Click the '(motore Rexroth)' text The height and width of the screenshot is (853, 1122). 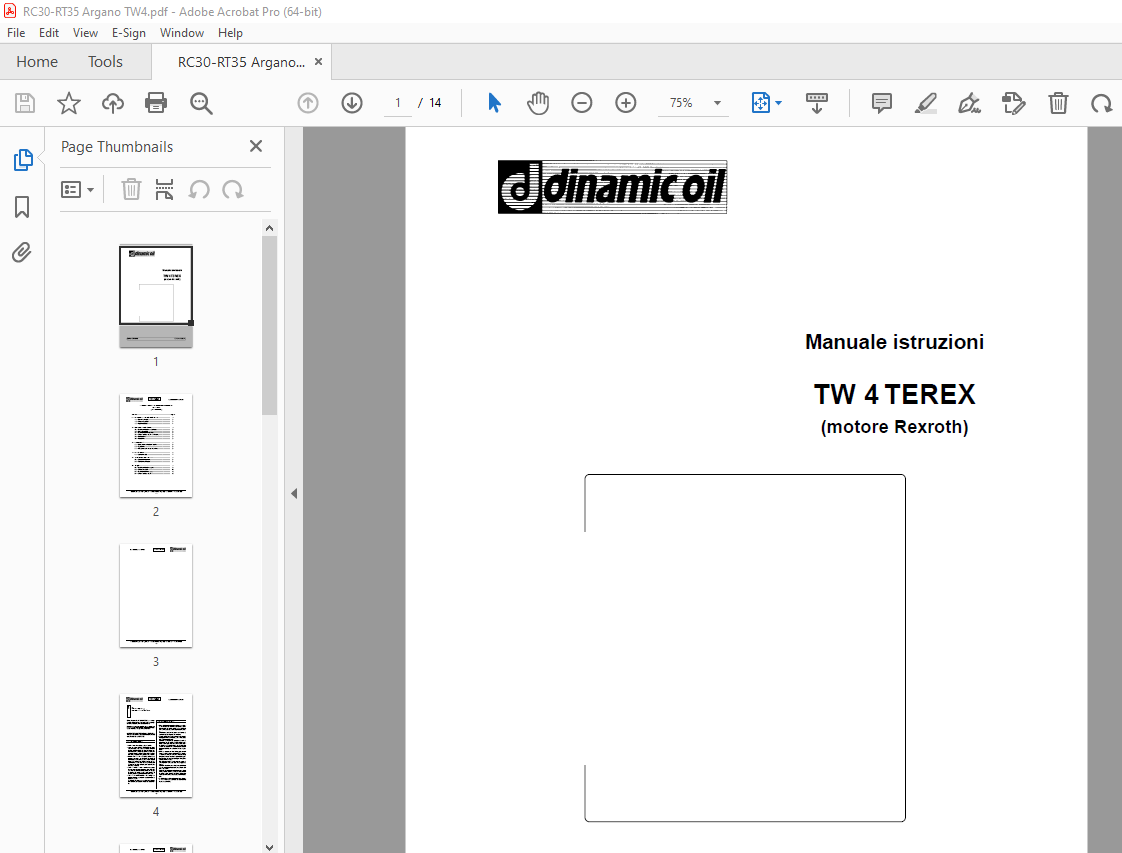click(894, 427)
